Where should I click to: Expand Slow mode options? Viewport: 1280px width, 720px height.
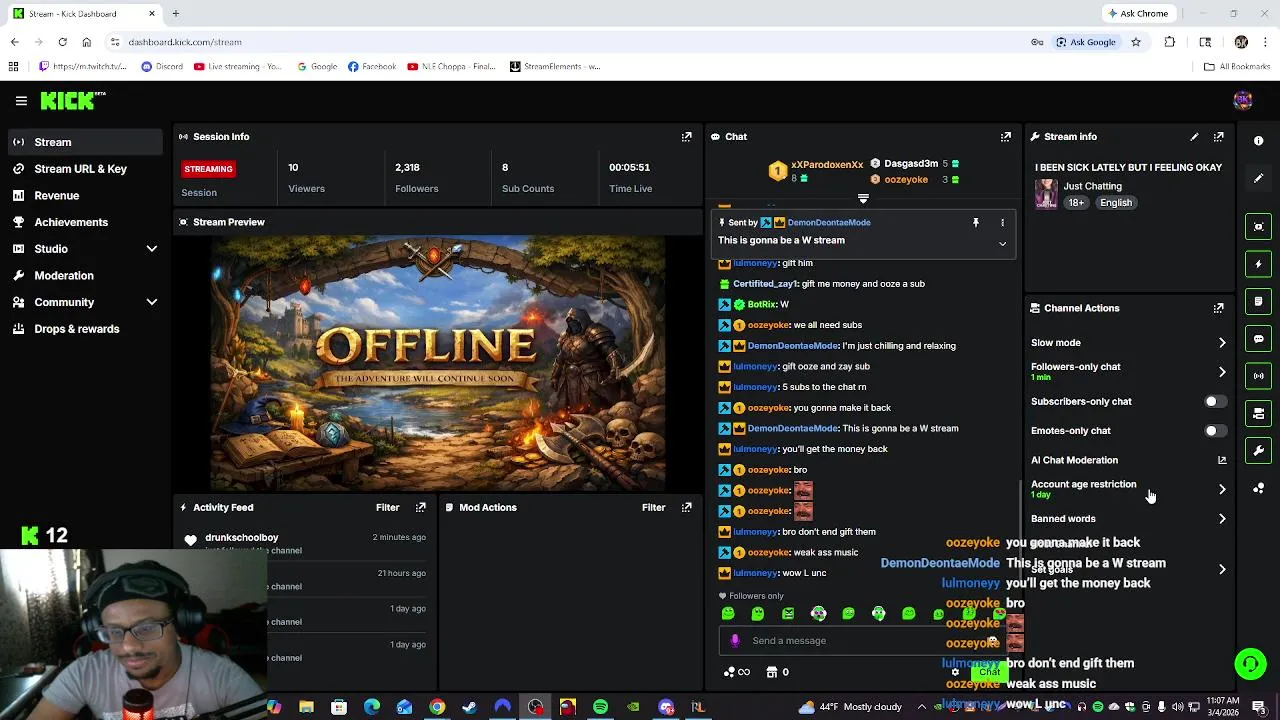(x=1222, y=343)
